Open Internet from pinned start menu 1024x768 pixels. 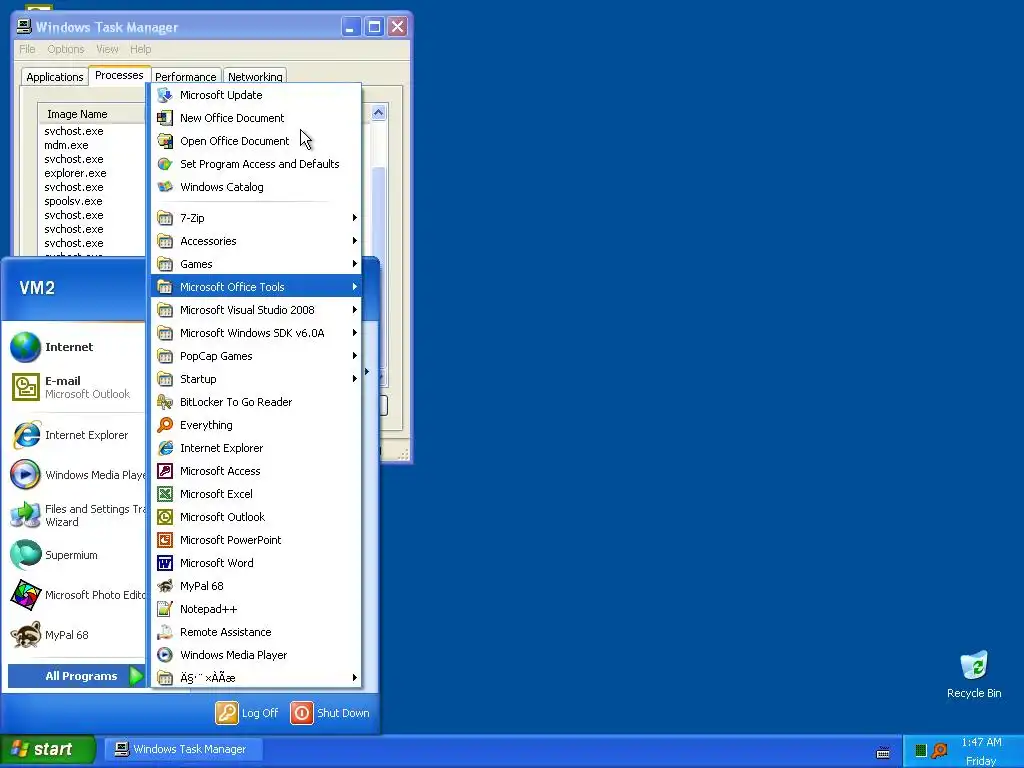76,347
